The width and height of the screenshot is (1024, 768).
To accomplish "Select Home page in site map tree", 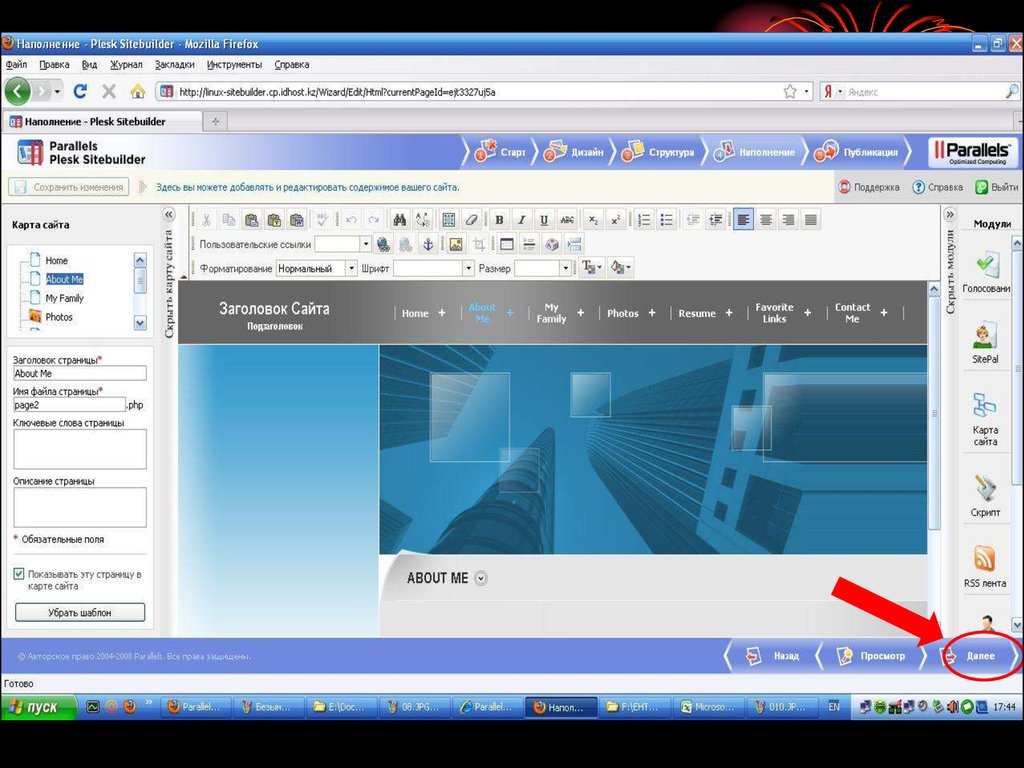I will coord(57,261).
